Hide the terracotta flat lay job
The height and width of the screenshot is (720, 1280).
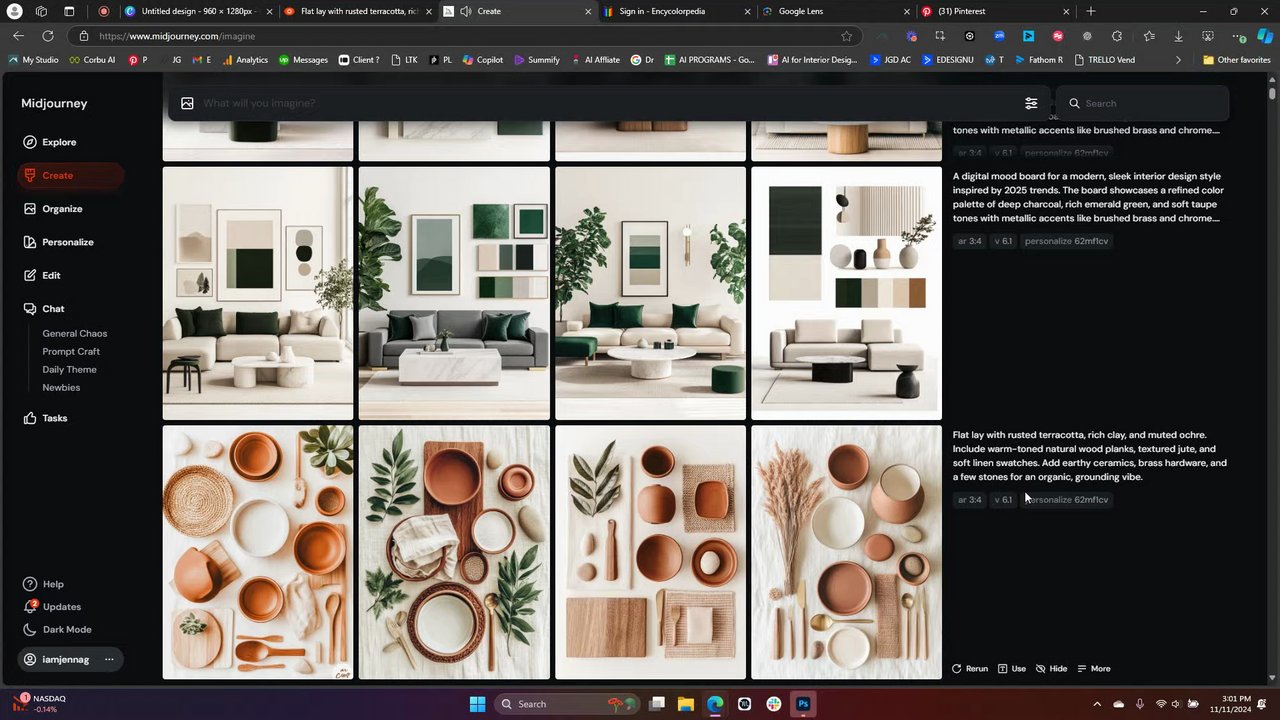1052,669
